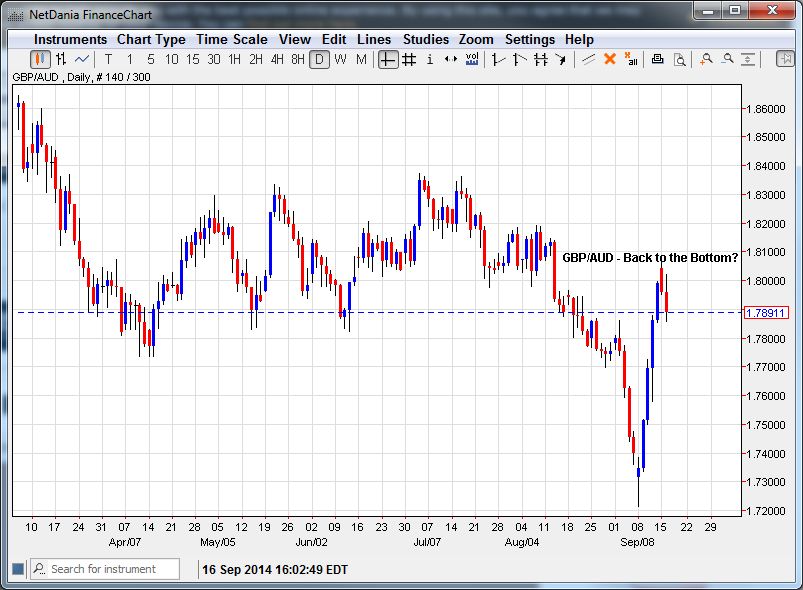This screenshot has width=803, height=590.
Task: Click the 1.78911 current price label
Action: (x=766, y=313)
